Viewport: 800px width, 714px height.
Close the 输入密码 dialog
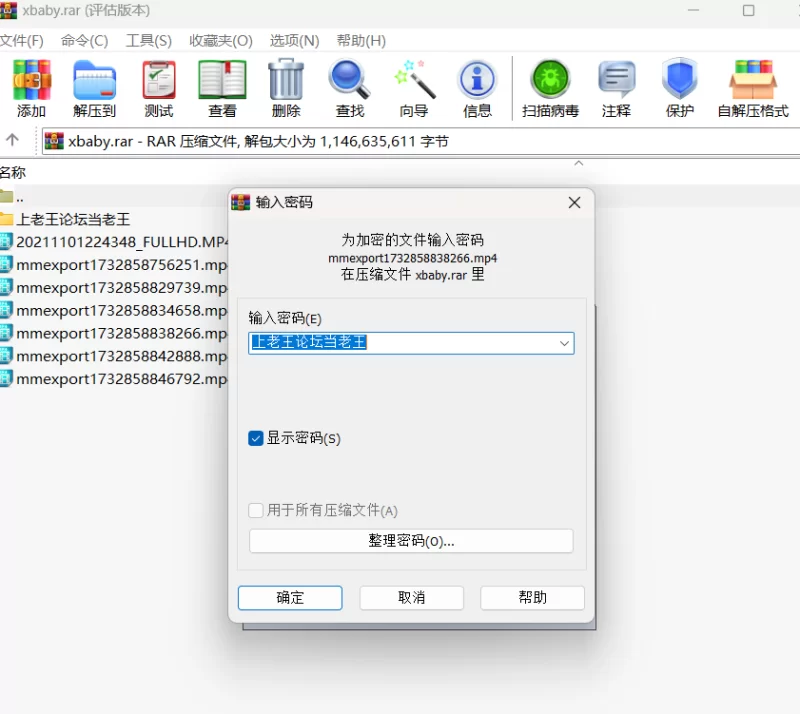coord(574,203)
